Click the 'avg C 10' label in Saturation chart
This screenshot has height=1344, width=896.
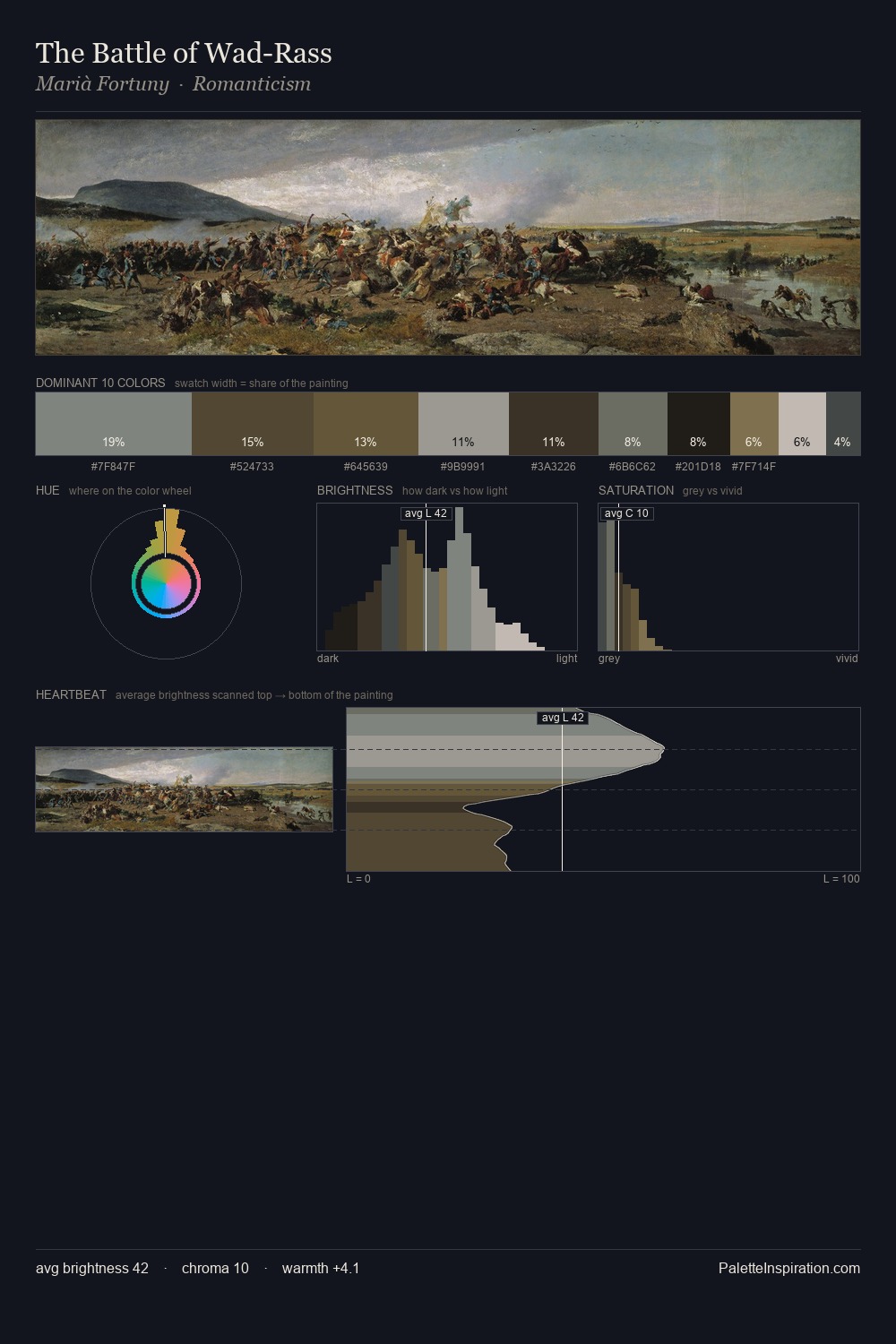pos(626,513)
